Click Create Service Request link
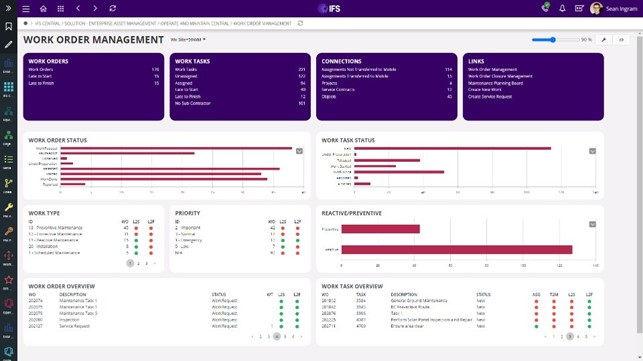The width and height of the screenshot is (643, 361). point(490,96)
